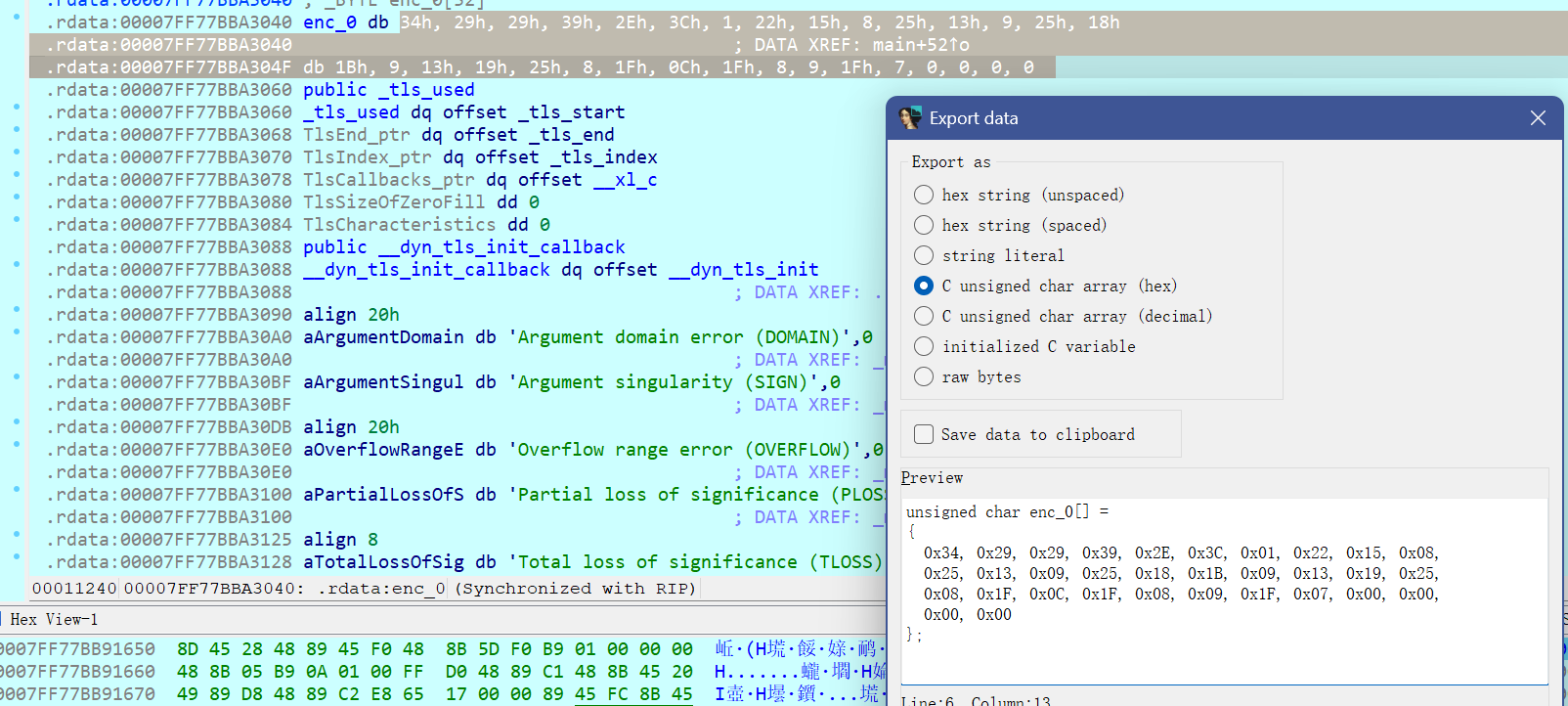Viewport: 1568px width, 706px height.
Task: Pick C unsigned char array (hex)
Action: (924, 286)
